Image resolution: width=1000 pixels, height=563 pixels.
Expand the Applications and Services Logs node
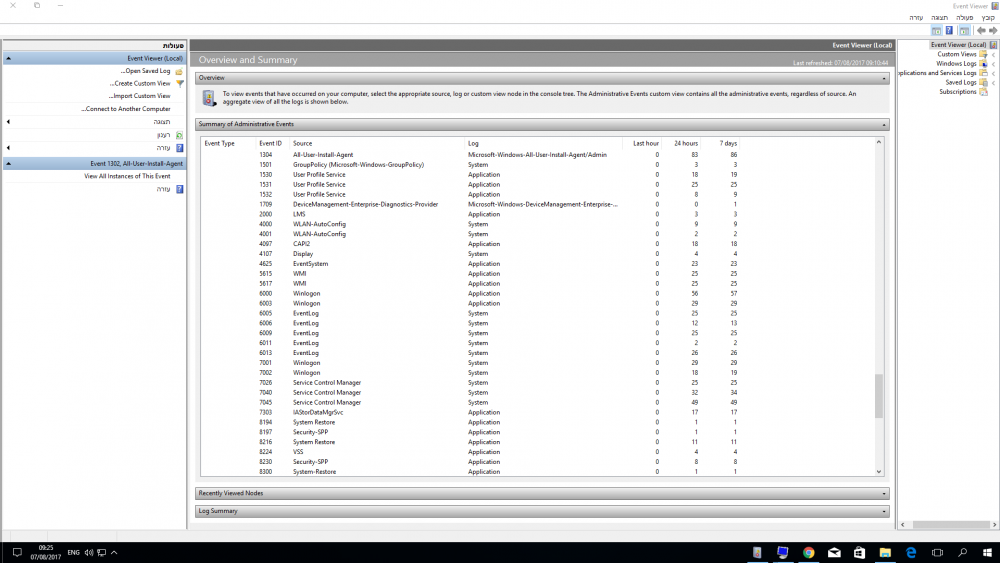click(x=994, y=73)
